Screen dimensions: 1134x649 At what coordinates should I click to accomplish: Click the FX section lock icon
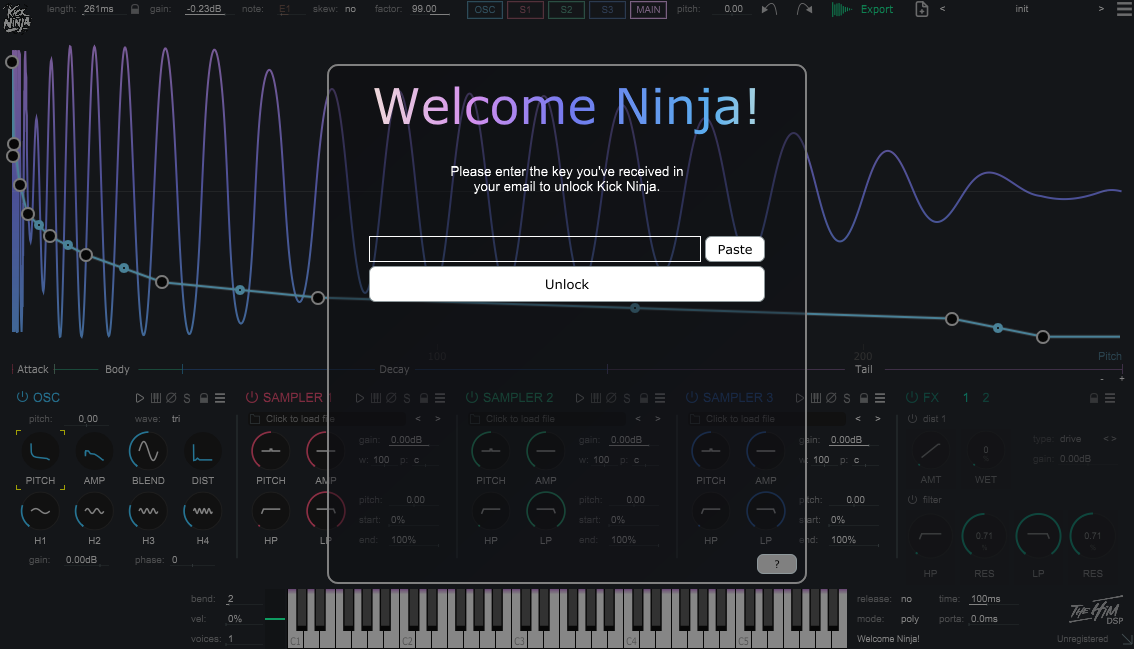[1094, 398]
